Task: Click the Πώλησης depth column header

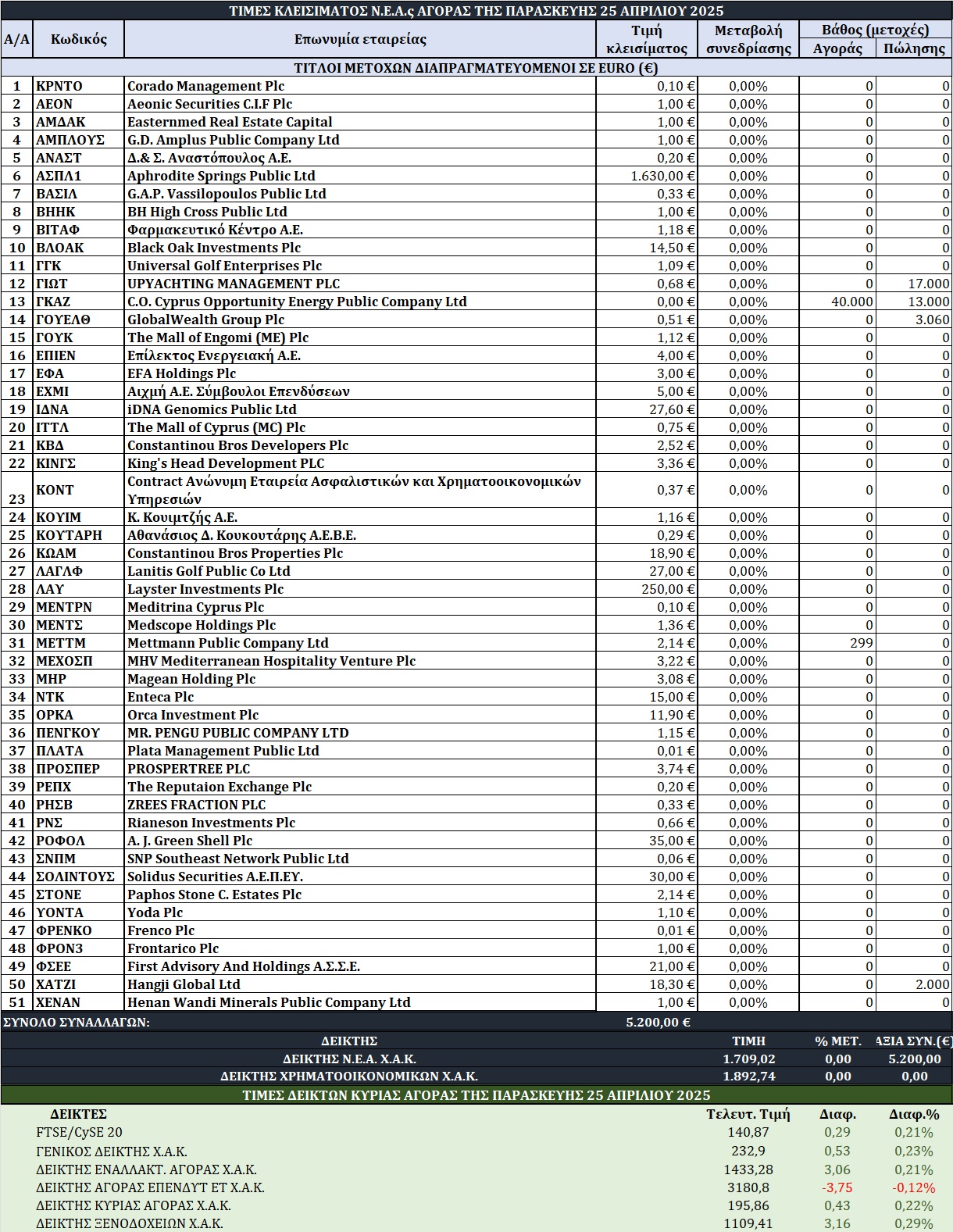Action: (x=914, y=48)
